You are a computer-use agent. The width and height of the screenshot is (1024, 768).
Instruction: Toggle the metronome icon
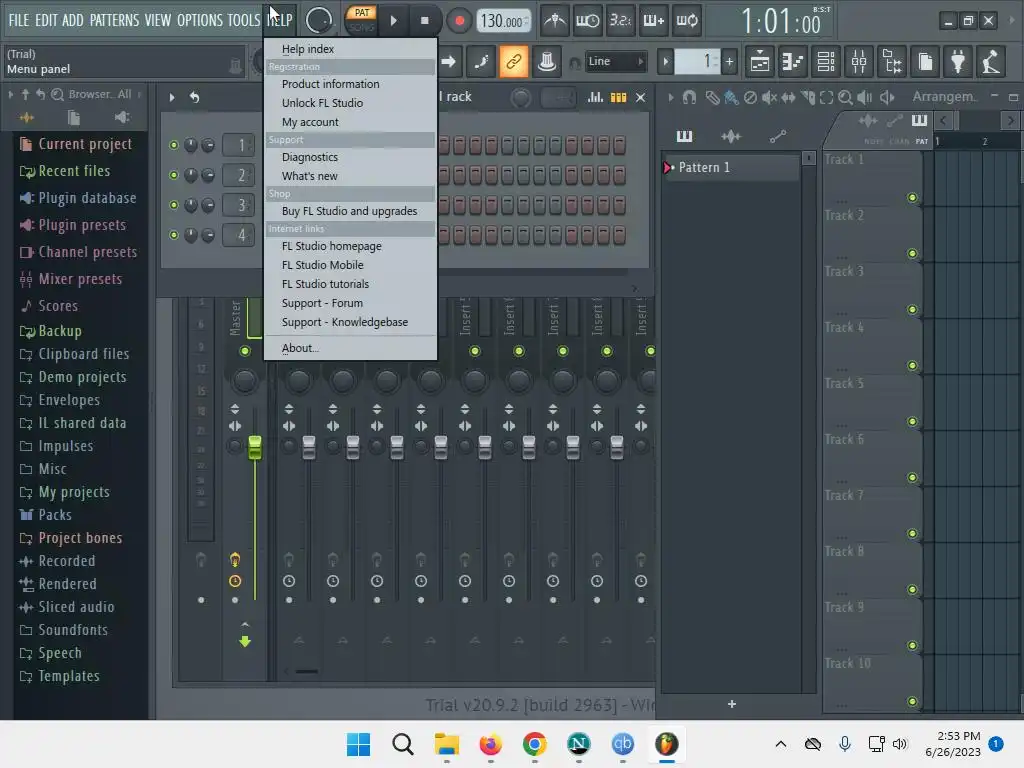pos(555,21)
